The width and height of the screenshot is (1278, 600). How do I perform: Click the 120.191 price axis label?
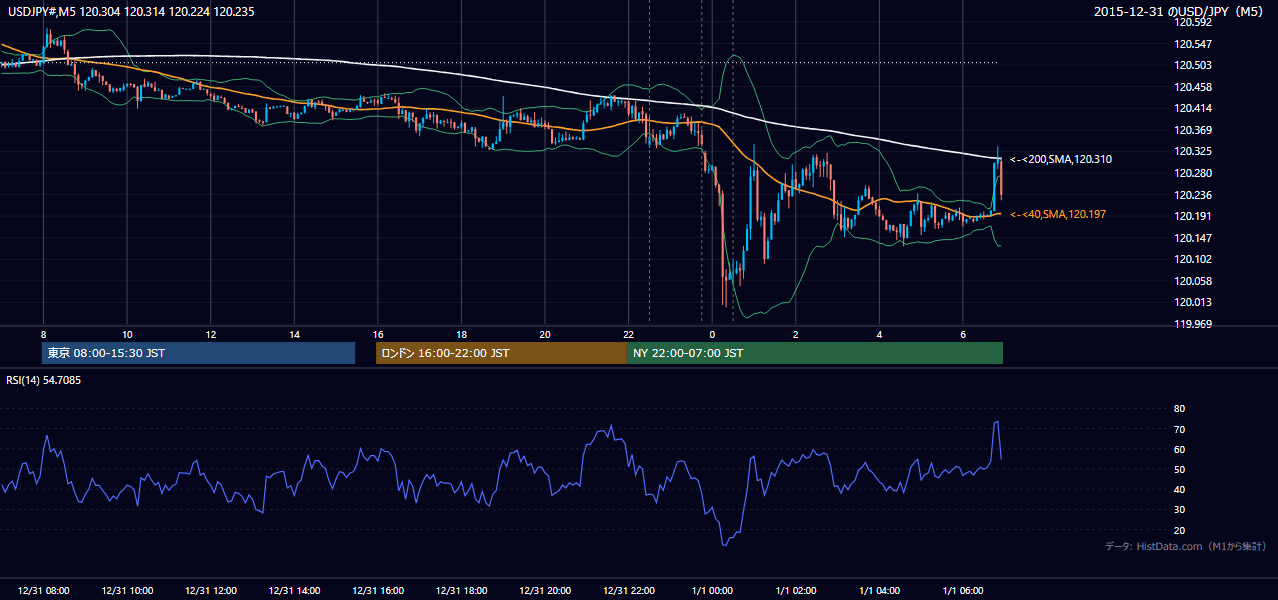pyautogui.click(x=1194, y=216)
